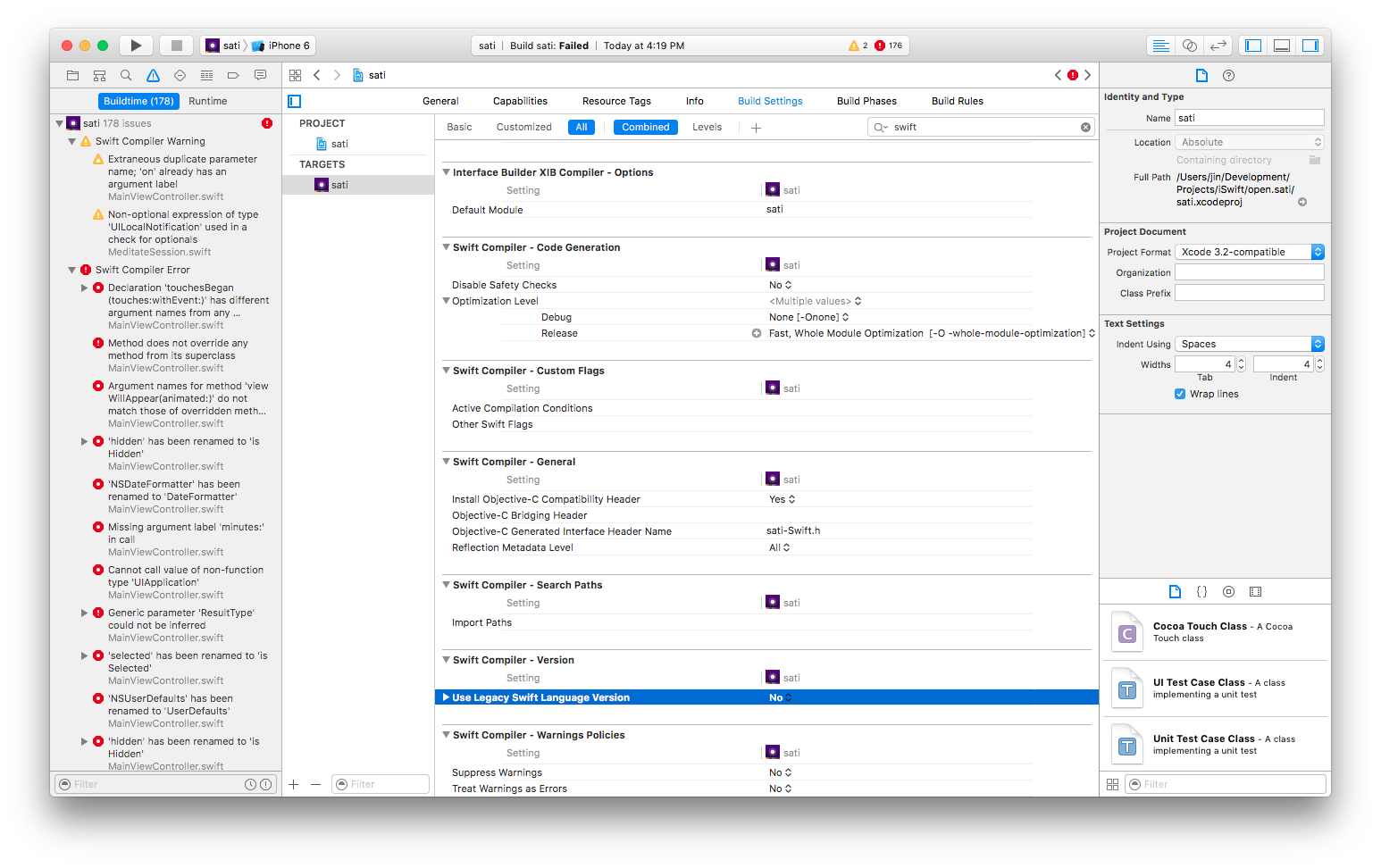Click the Name field containing sati
The image size is (1381, 868).
[1249, 118]
